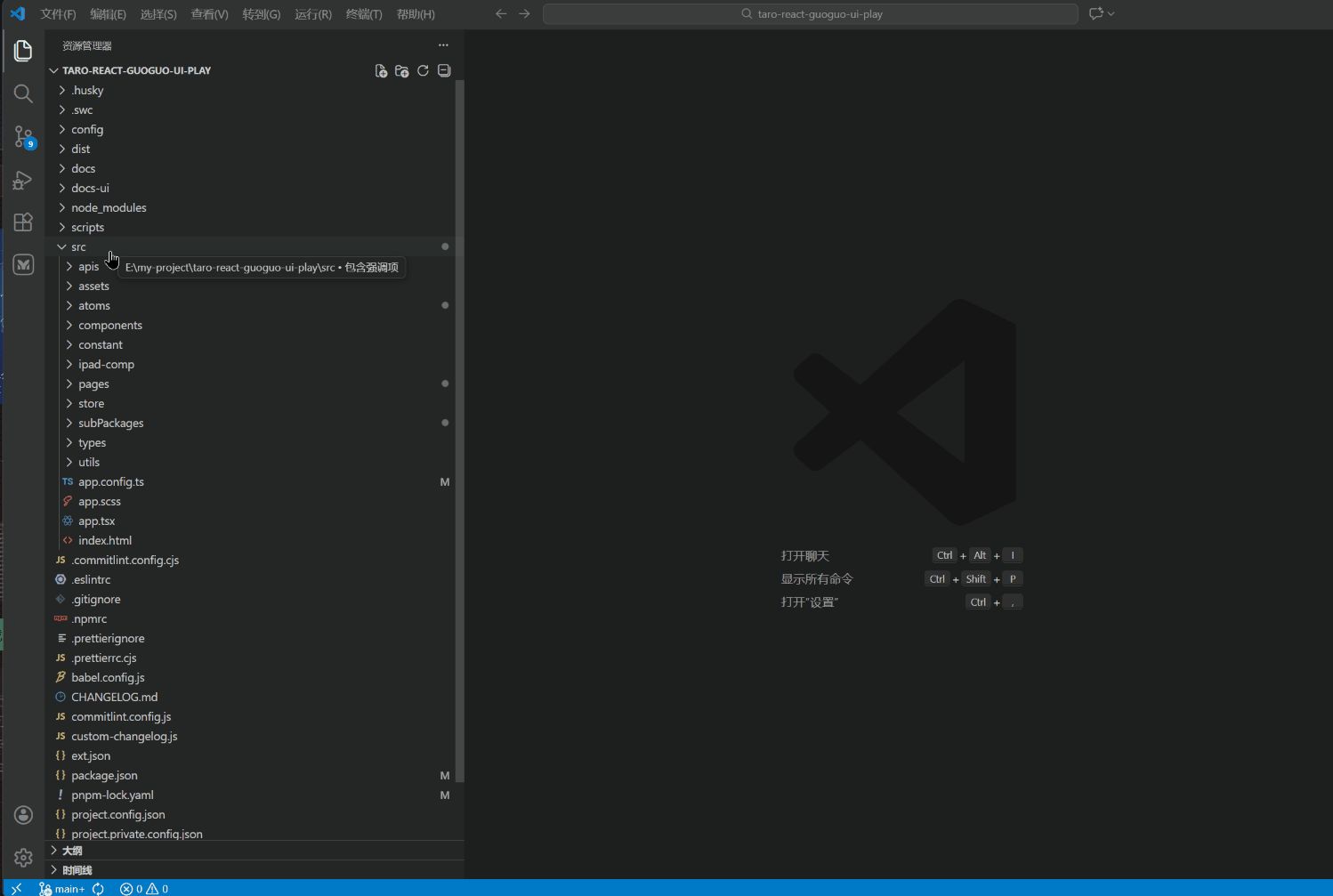Expand the node_modules folder
The image size is (1333, 896).
(109, 208)
